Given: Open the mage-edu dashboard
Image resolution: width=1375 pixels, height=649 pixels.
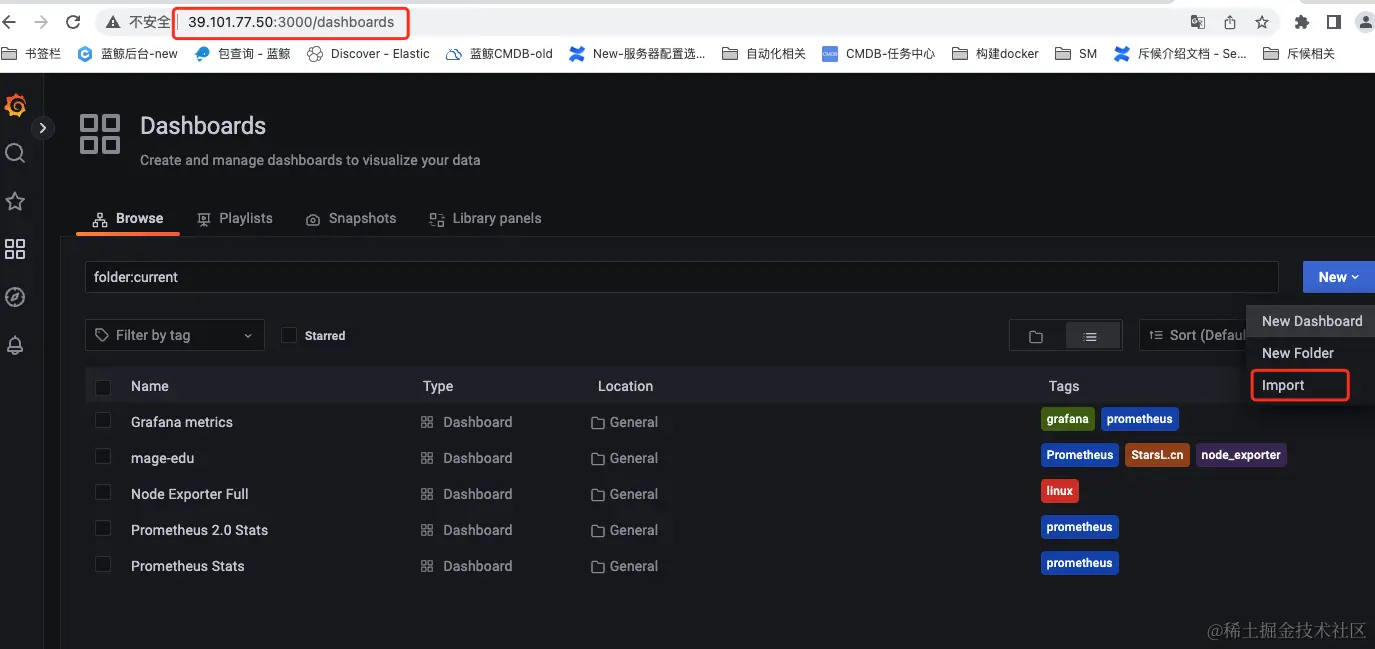Looking at the screenshot, I should [162, 458].
